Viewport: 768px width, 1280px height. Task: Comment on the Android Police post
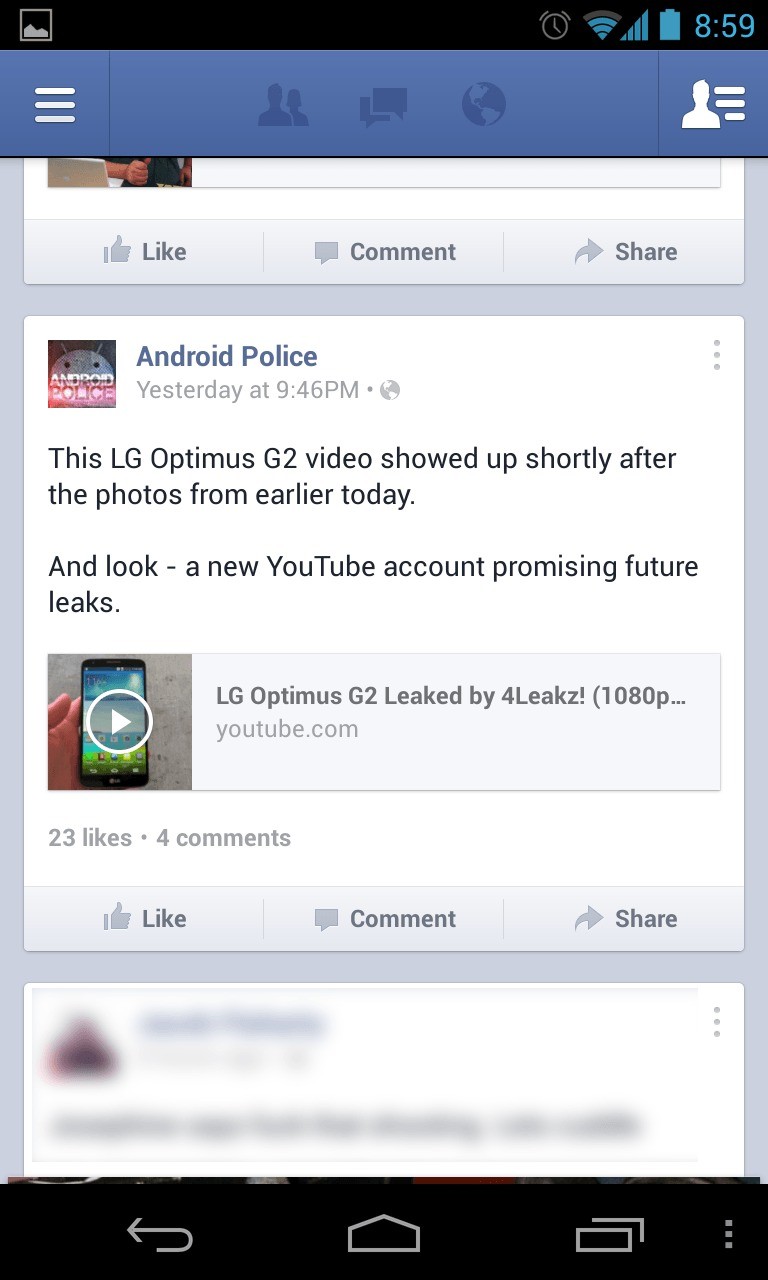point(384,918)
